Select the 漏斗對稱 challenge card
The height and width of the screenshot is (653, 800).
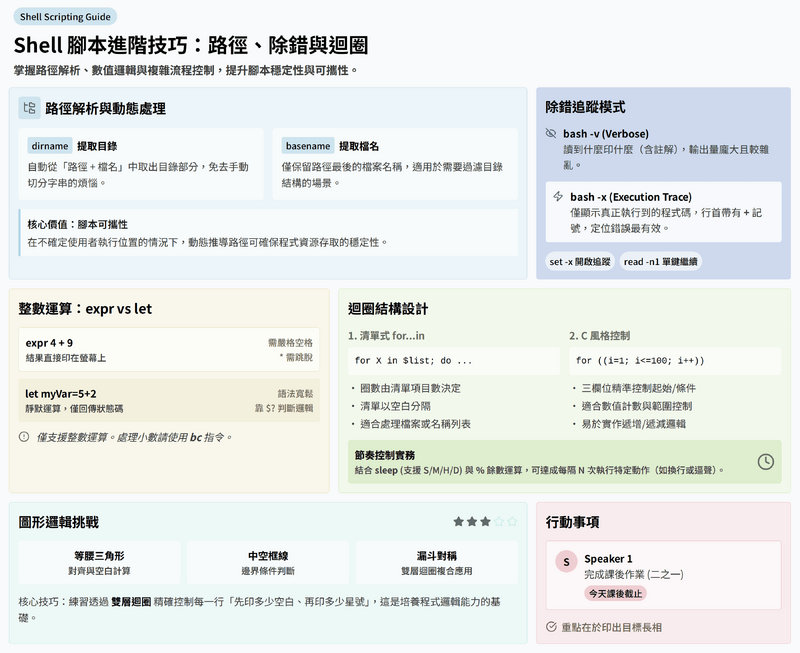point(436,562)
